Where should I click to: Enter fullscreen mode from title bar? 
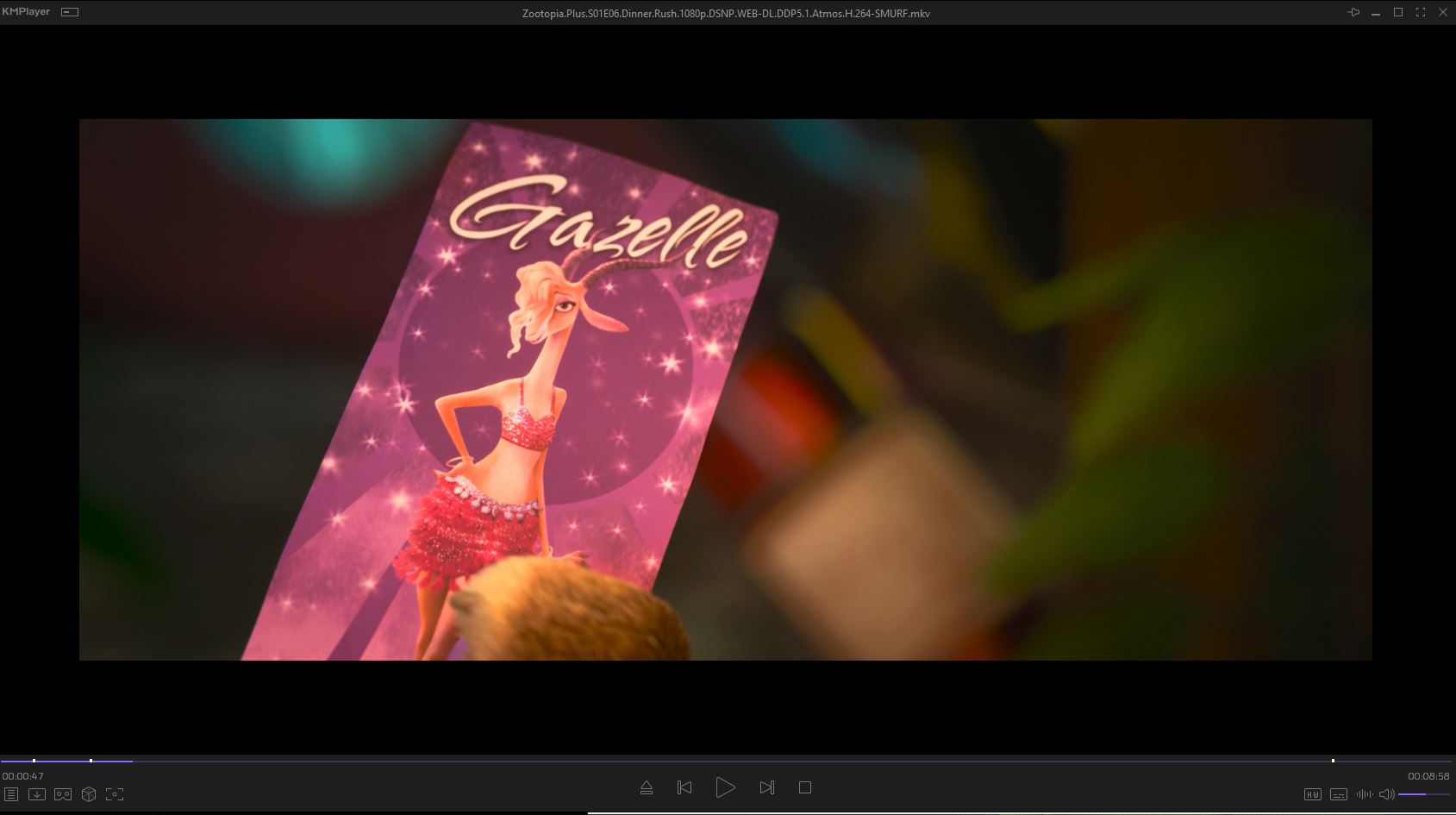1421,12
